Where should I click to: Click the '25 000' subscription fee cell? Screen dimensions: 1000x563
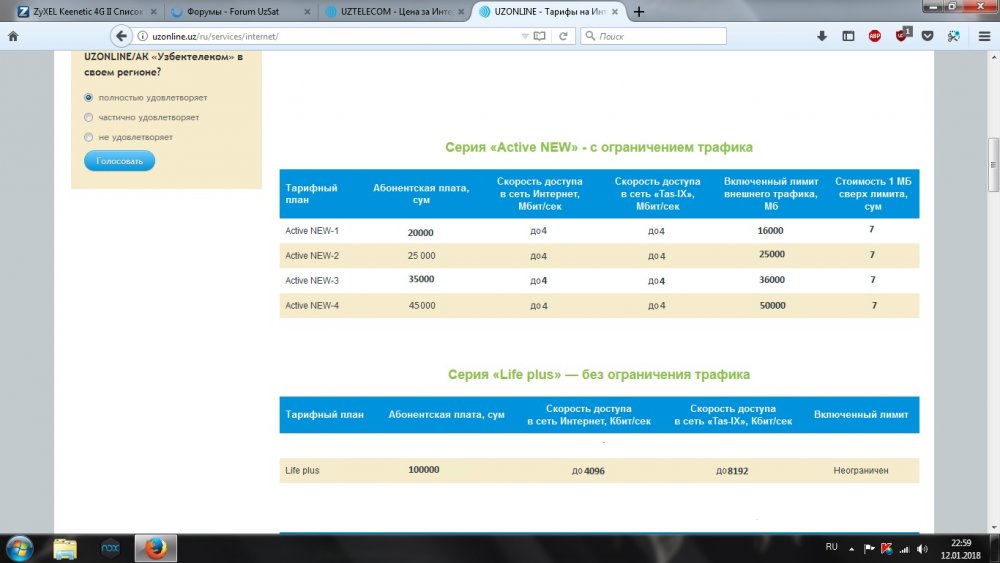[422, 256]
